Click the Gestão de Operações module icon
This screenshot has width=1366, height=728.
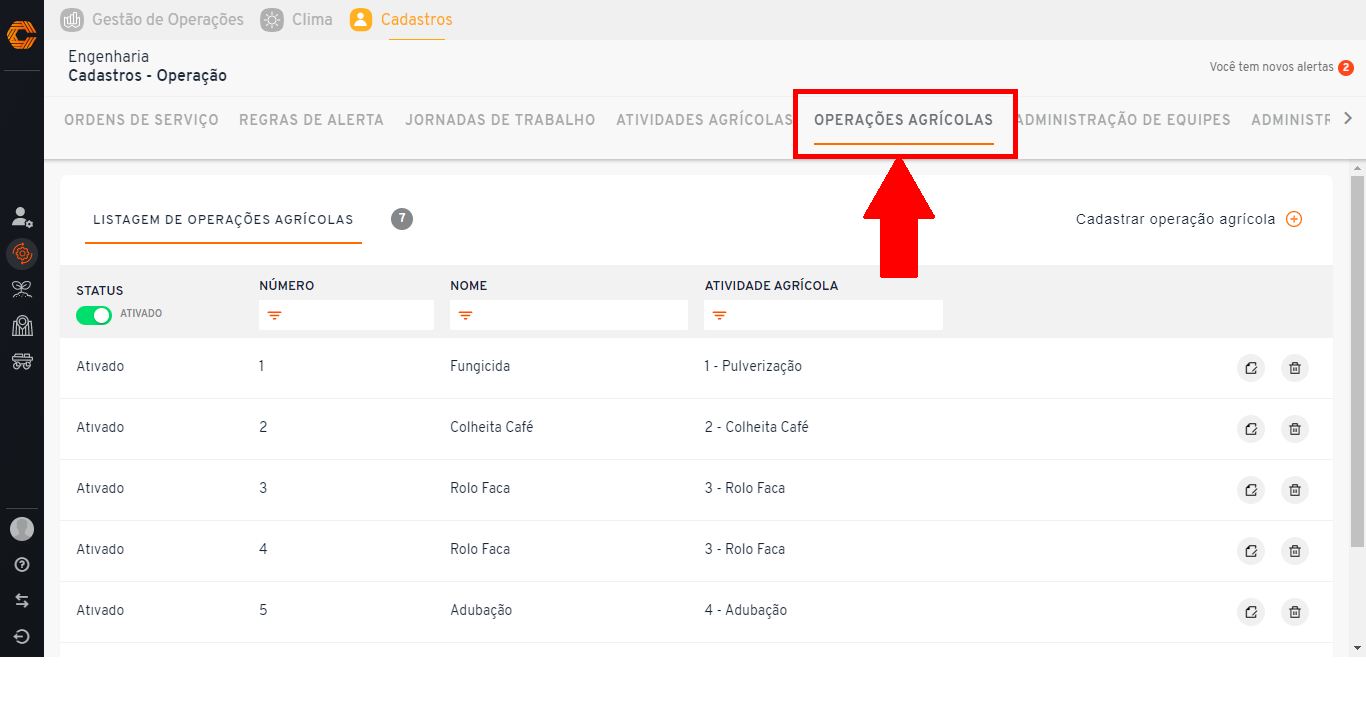tap(72, 19)
